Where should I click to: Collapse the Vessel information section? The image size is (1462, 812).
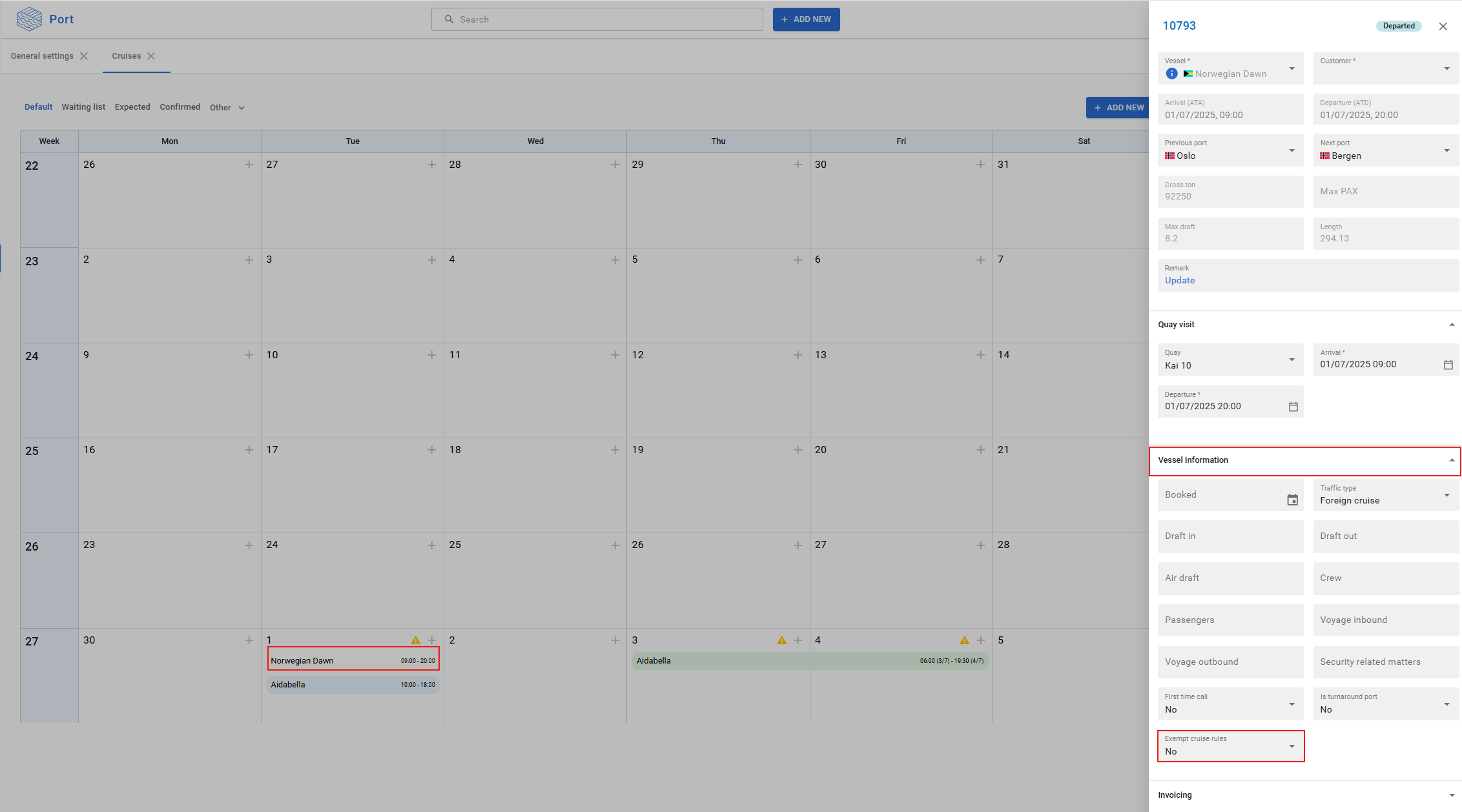point(1452,460)
